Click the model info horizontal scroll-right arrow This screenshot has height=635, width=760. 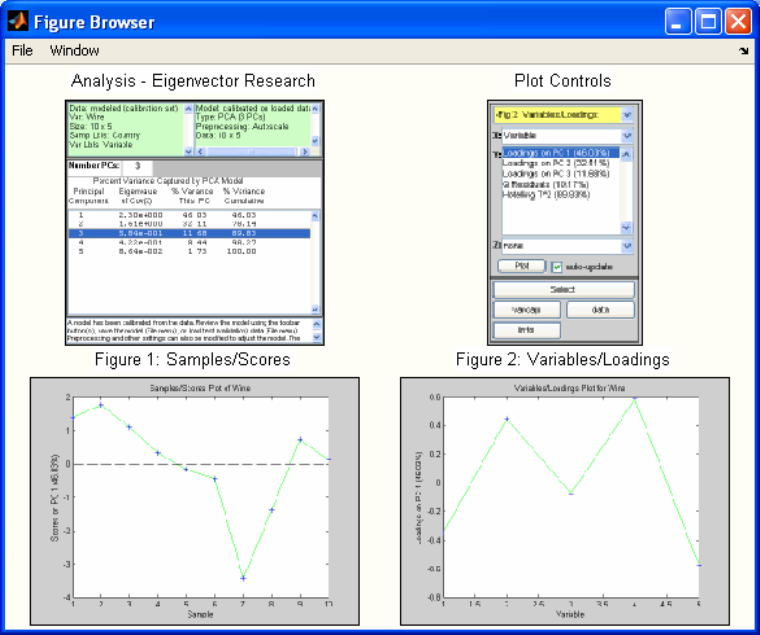point(304,152)
